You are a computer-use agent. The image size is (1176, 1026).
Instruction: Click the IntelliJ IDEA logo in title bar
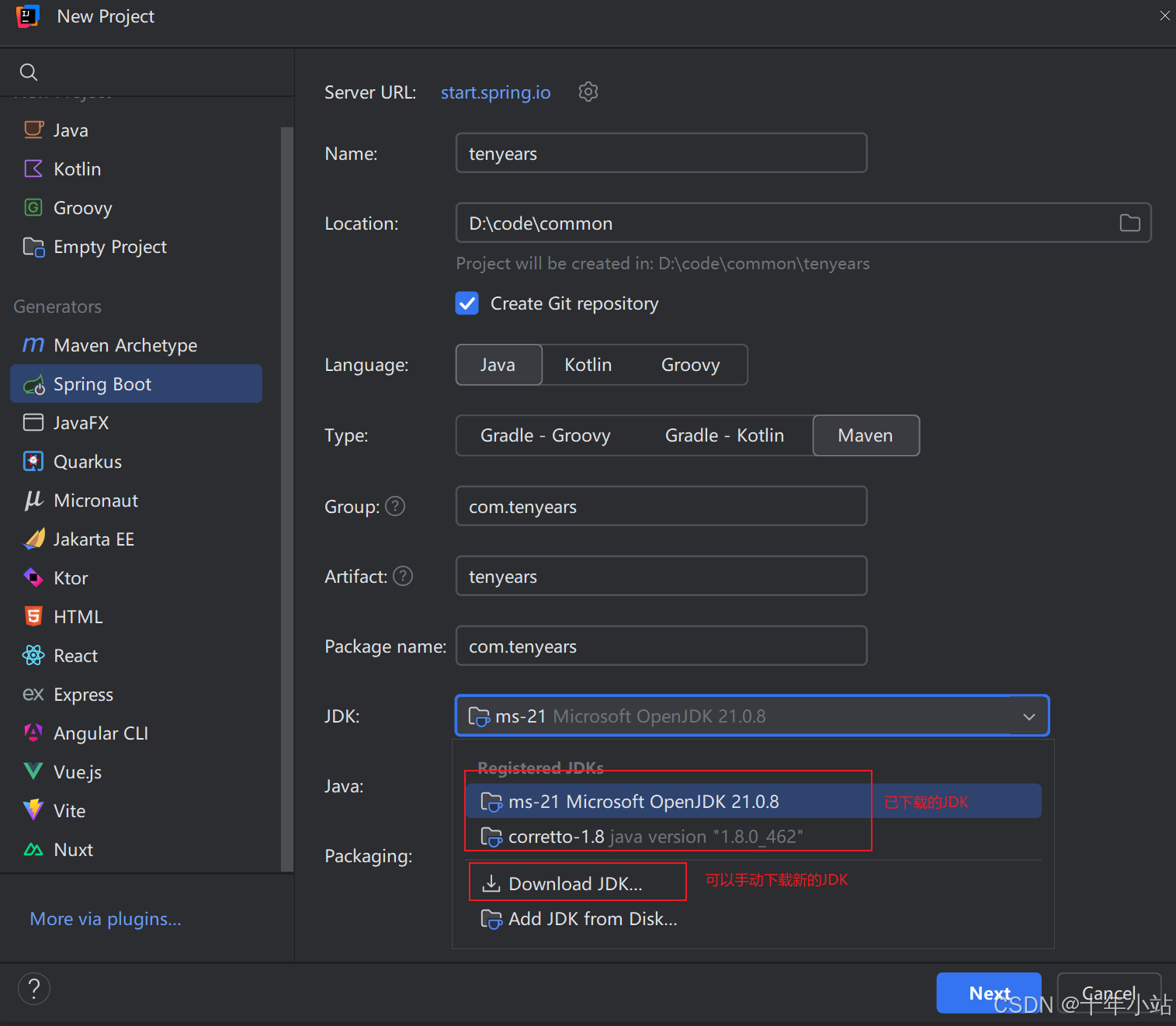(x=28, y=16)
